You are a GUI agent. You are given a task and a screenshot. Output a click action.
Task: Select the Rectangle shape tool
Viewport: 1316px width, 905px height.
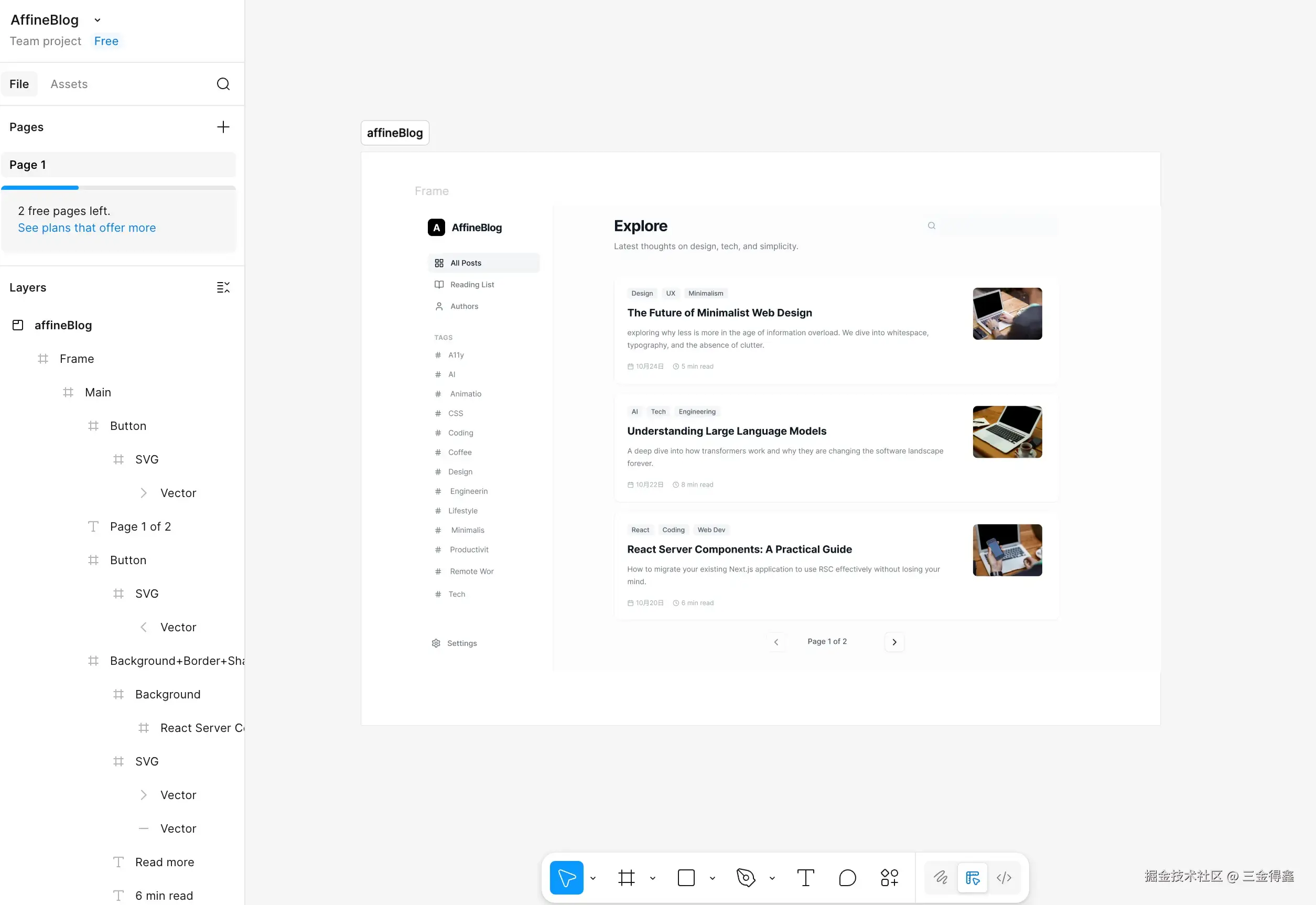coord(685,877)
